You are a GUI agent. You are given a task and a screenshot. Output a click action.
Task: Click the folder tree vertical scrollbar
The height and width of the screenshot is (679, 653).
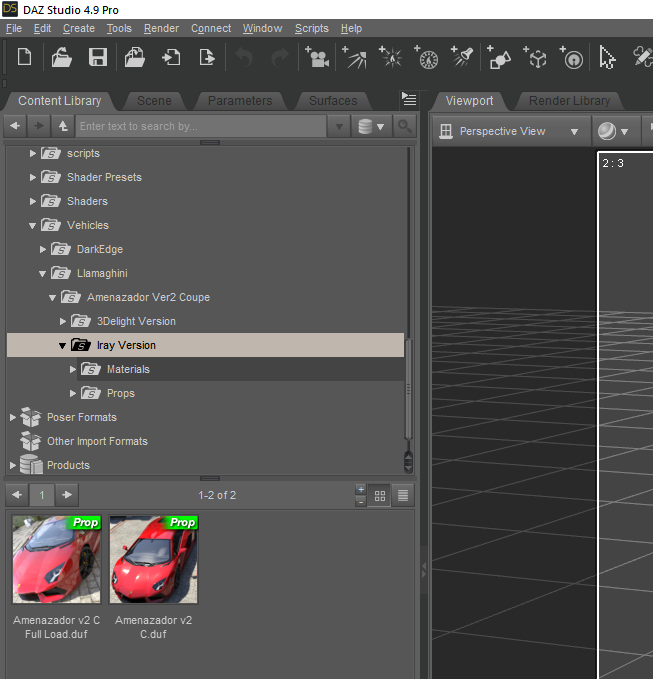(x=408, y=390)
